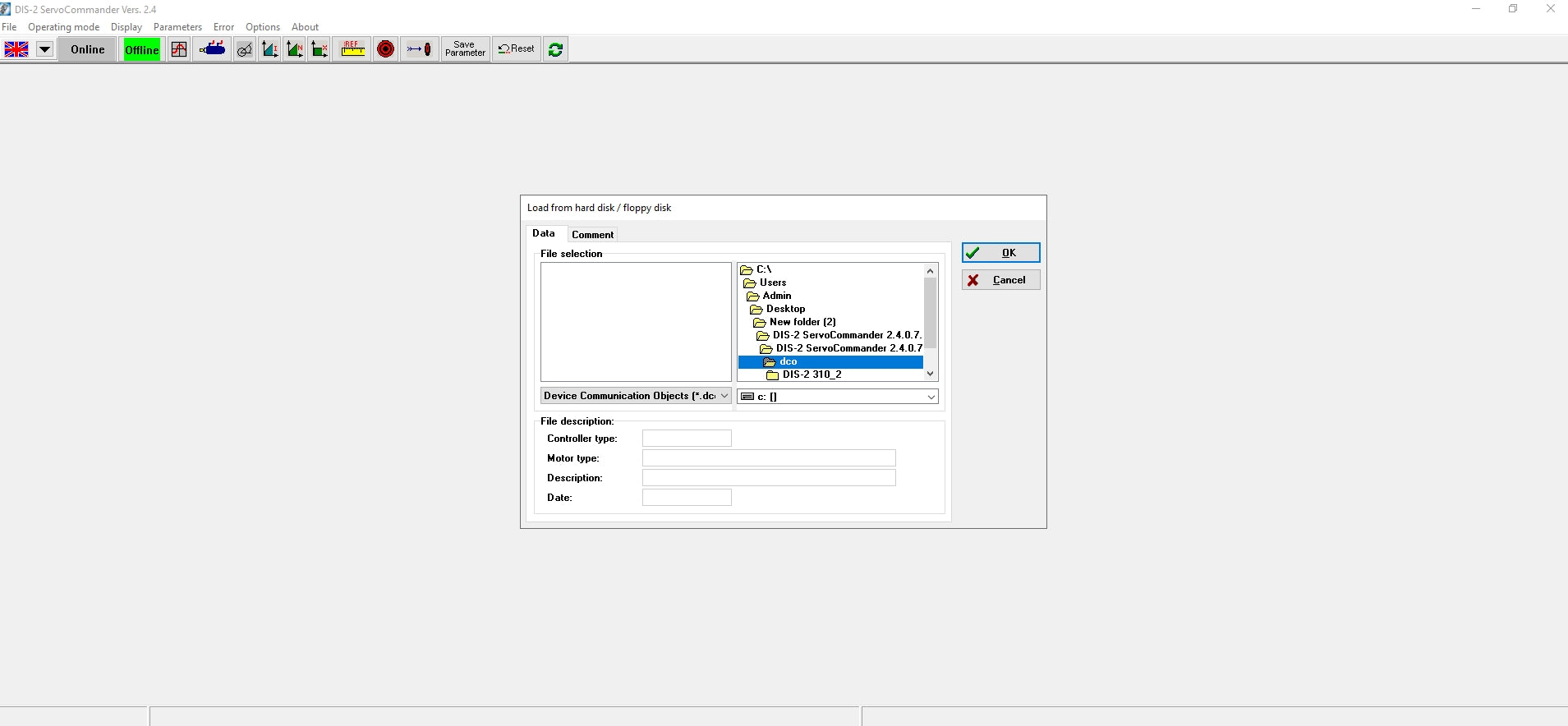Open the oscilloscope graph tool
Viewport: 1568px width, 726px height.
(x=179, y=49)
